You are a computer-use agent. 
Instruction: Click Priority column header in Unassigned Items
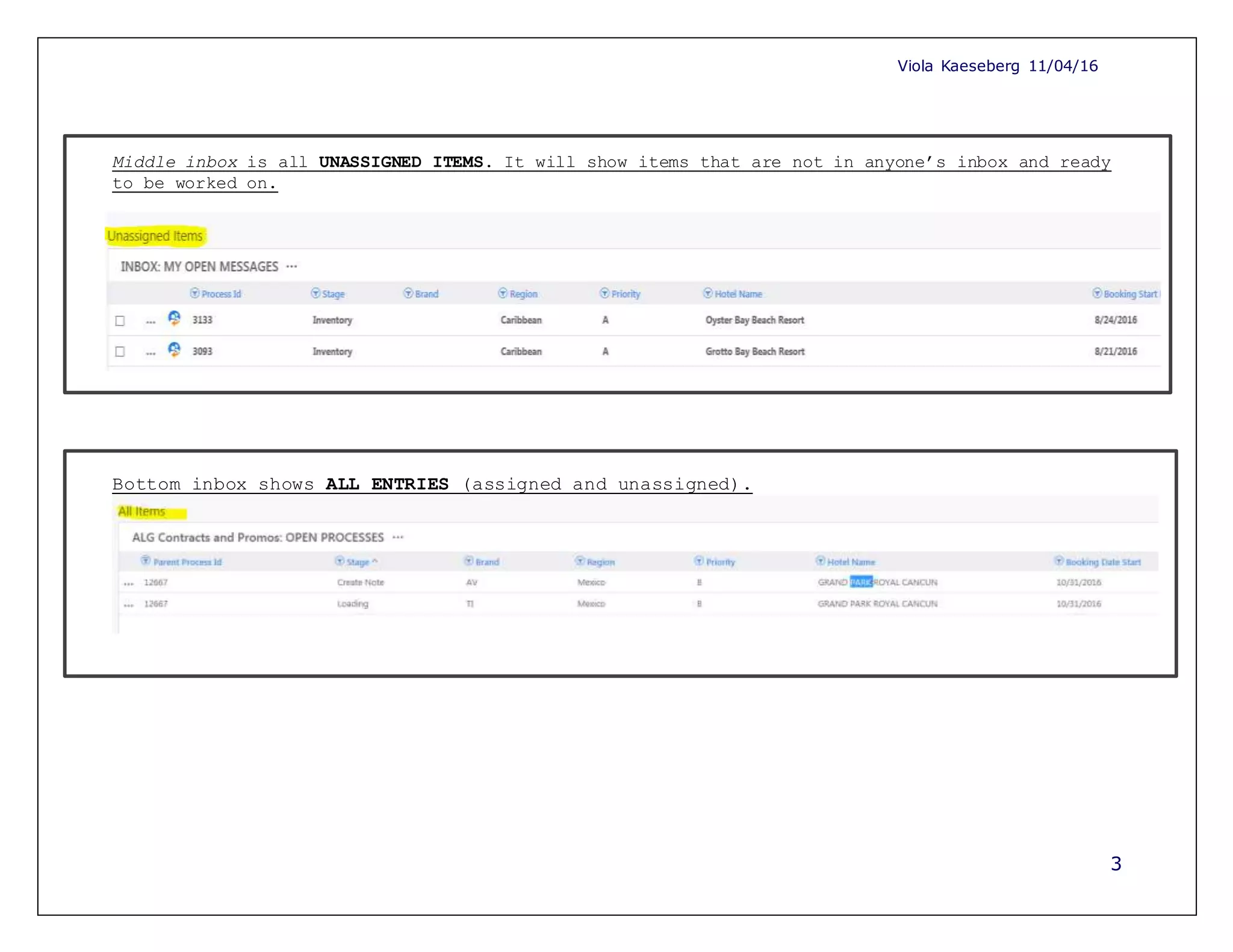[x=626, y=294]
